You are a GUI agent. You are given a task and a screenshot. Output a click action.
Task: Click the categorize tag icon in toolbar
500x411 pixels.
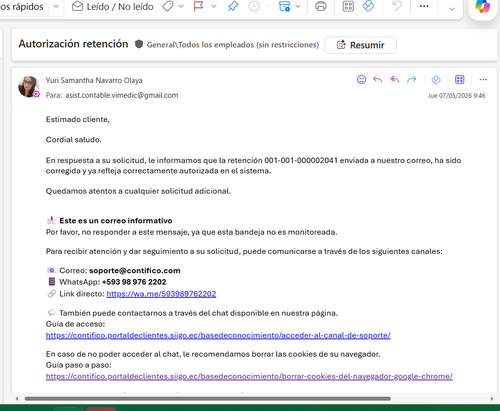168,6
